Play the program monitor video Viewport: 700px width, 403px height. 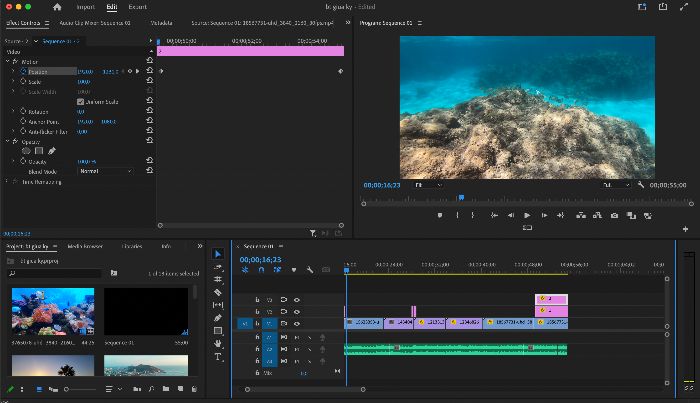click(x=527, y=216)
